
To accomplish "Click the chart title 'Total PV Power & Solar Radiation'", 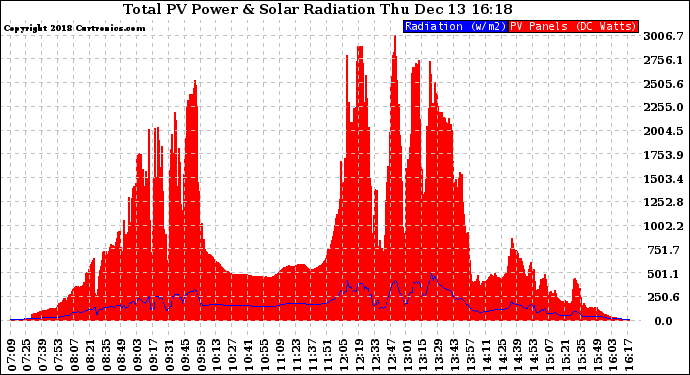I will click(x=251, y=9).
